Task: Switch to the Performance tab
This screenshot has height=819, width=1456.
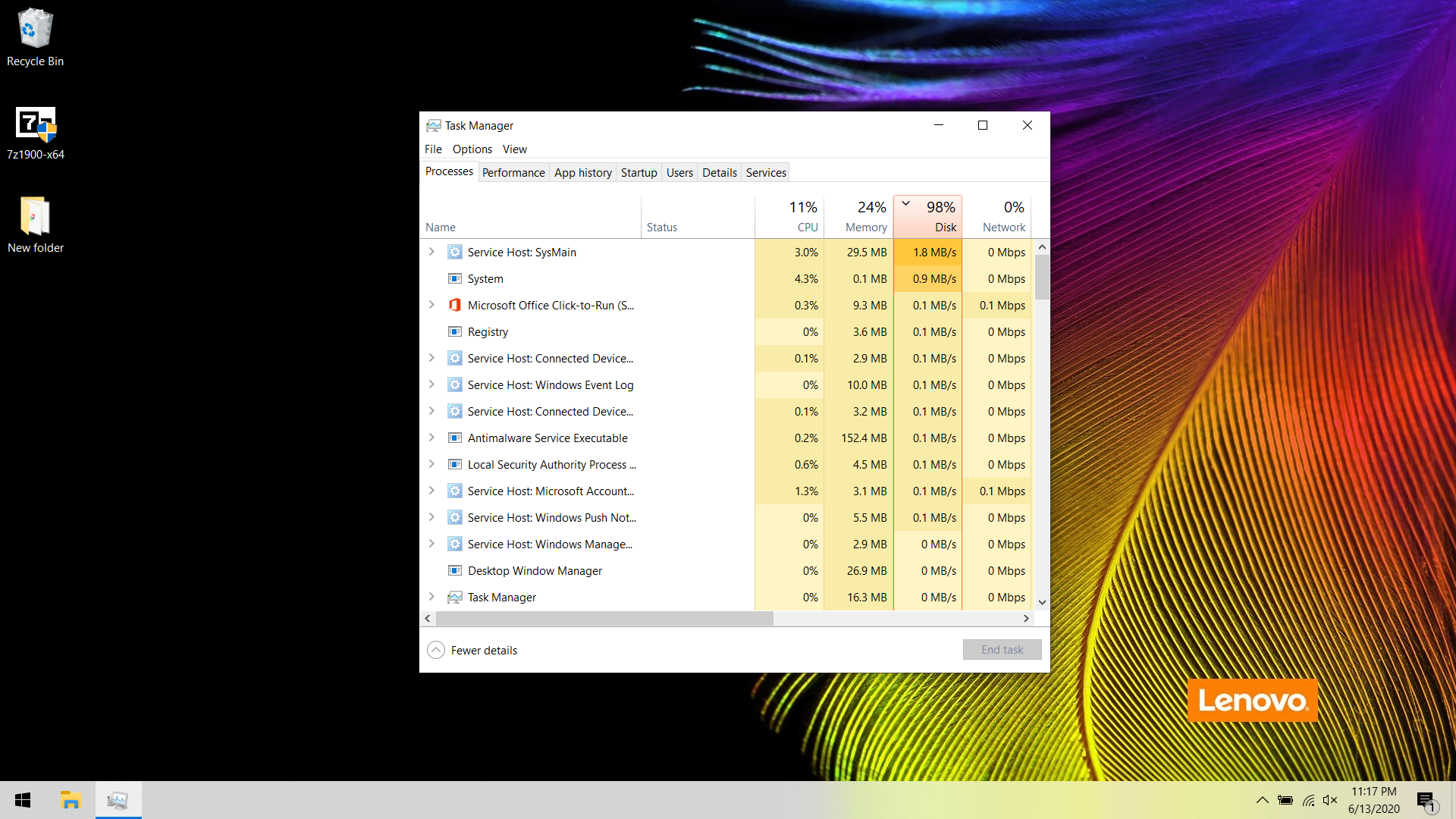Action: pyautogui.click(x=513, y=173)
